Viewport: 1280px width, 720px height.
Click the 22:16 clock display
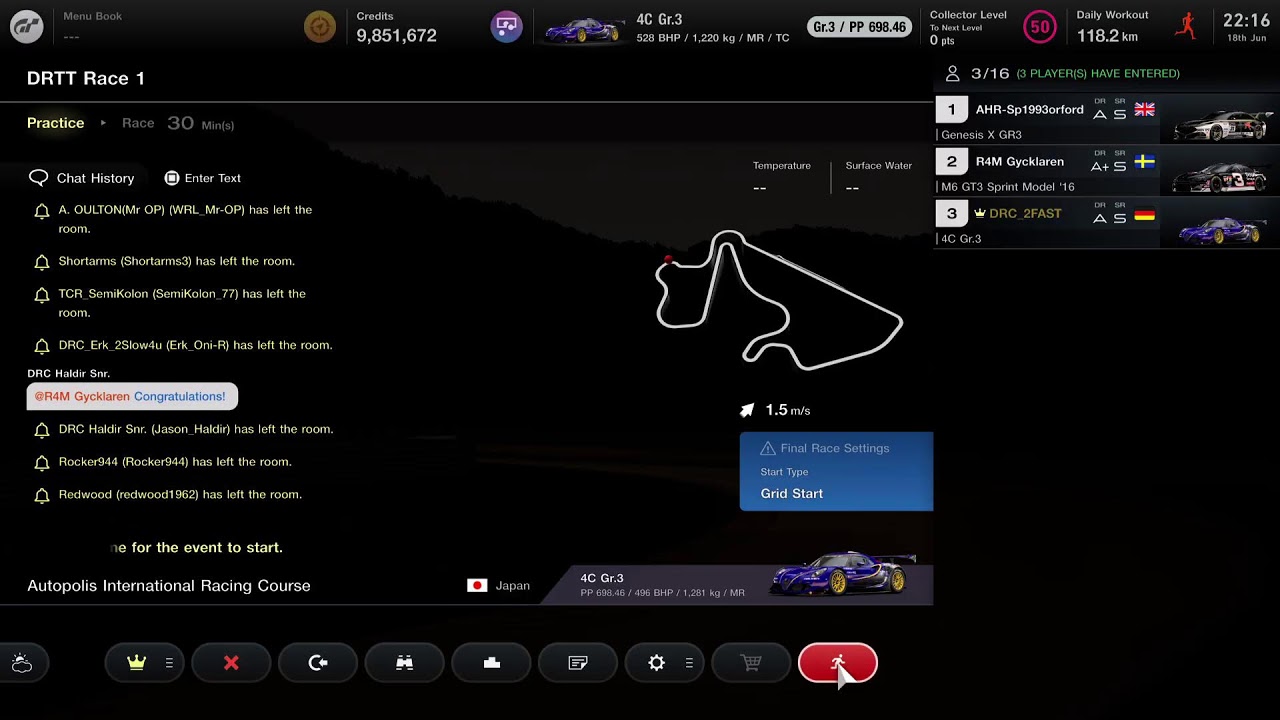click(1246, 20)
